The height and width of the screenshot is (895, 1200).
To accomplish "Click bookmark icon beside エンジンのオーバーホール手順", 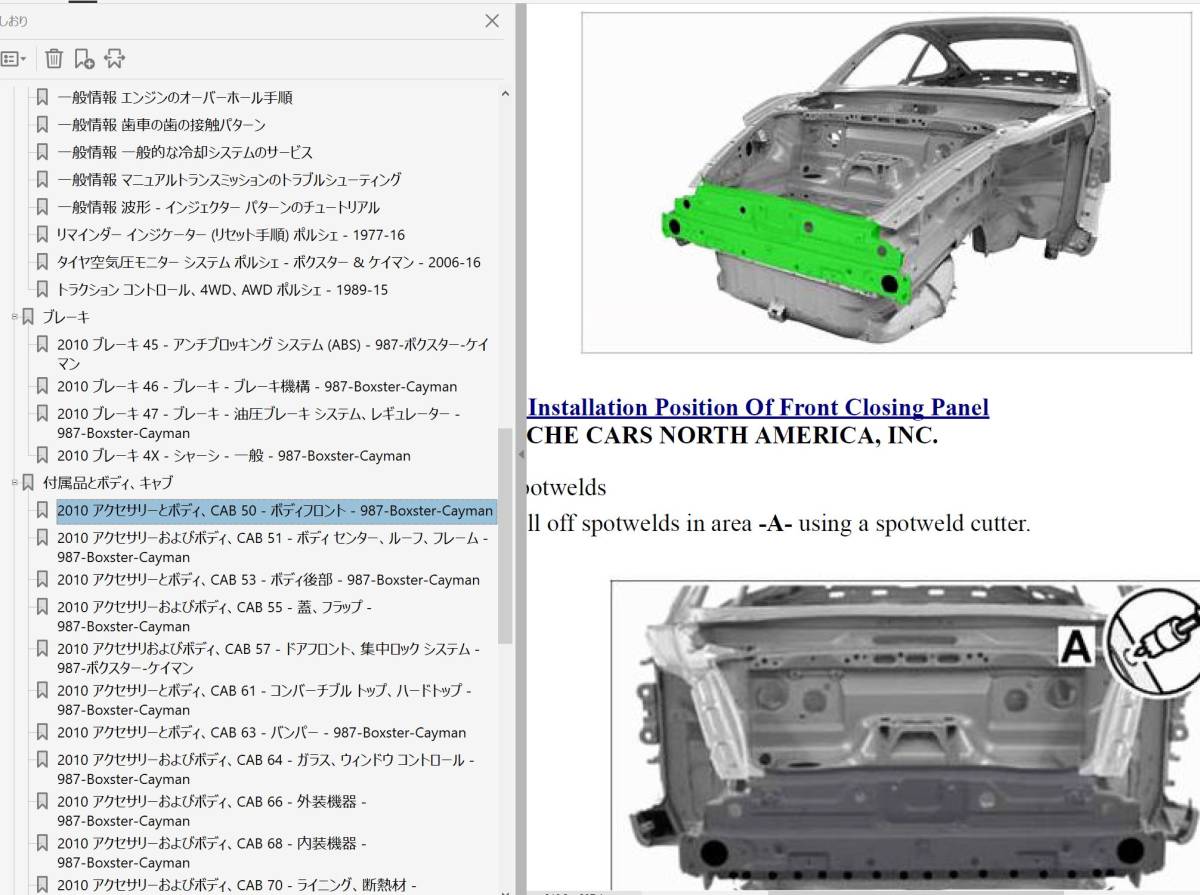I will coord(42,97).
